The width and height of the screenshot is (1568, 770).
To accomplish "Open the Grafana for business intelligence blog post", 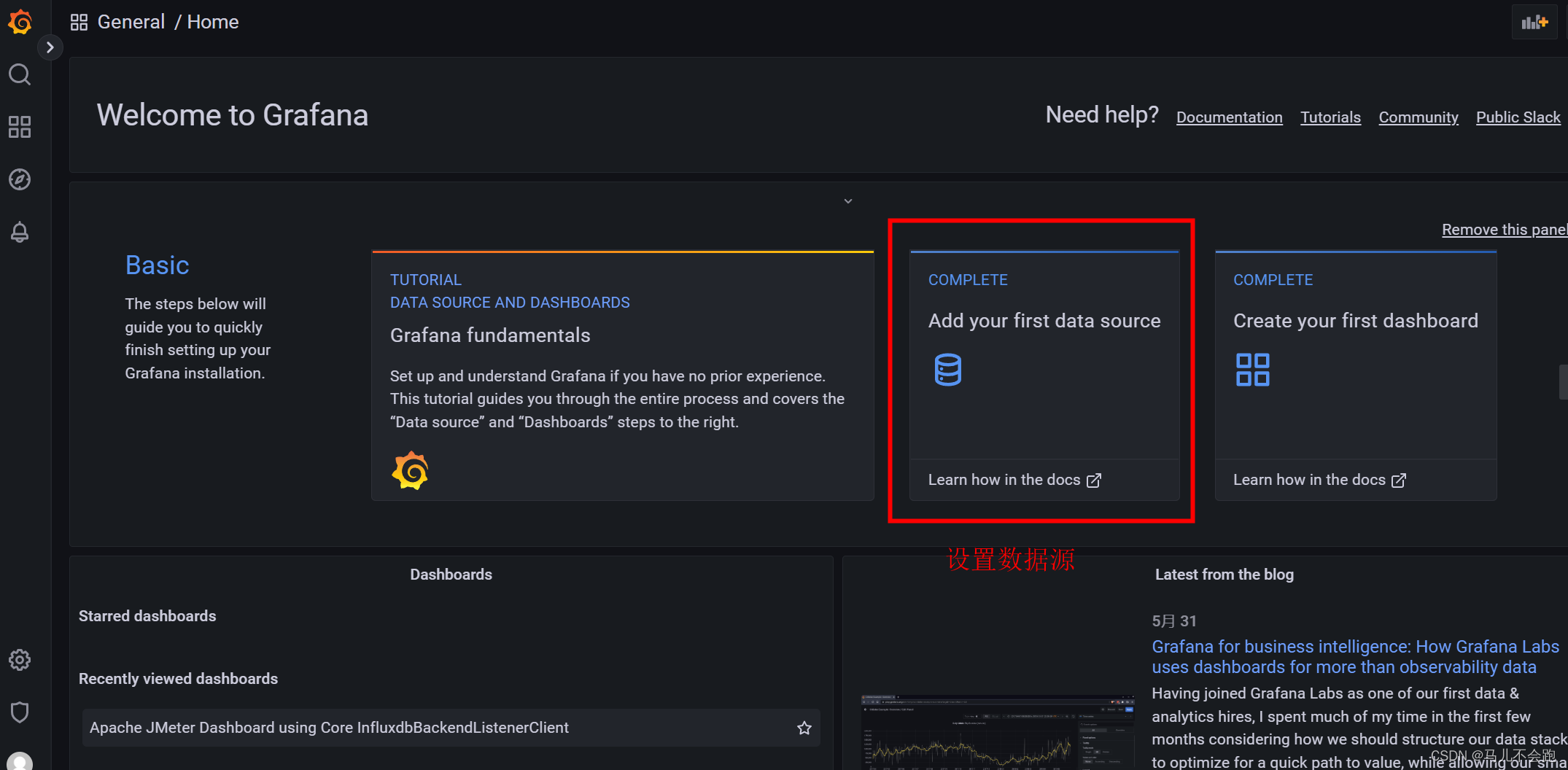I will pyautogui.click(x=1355, y=657).
